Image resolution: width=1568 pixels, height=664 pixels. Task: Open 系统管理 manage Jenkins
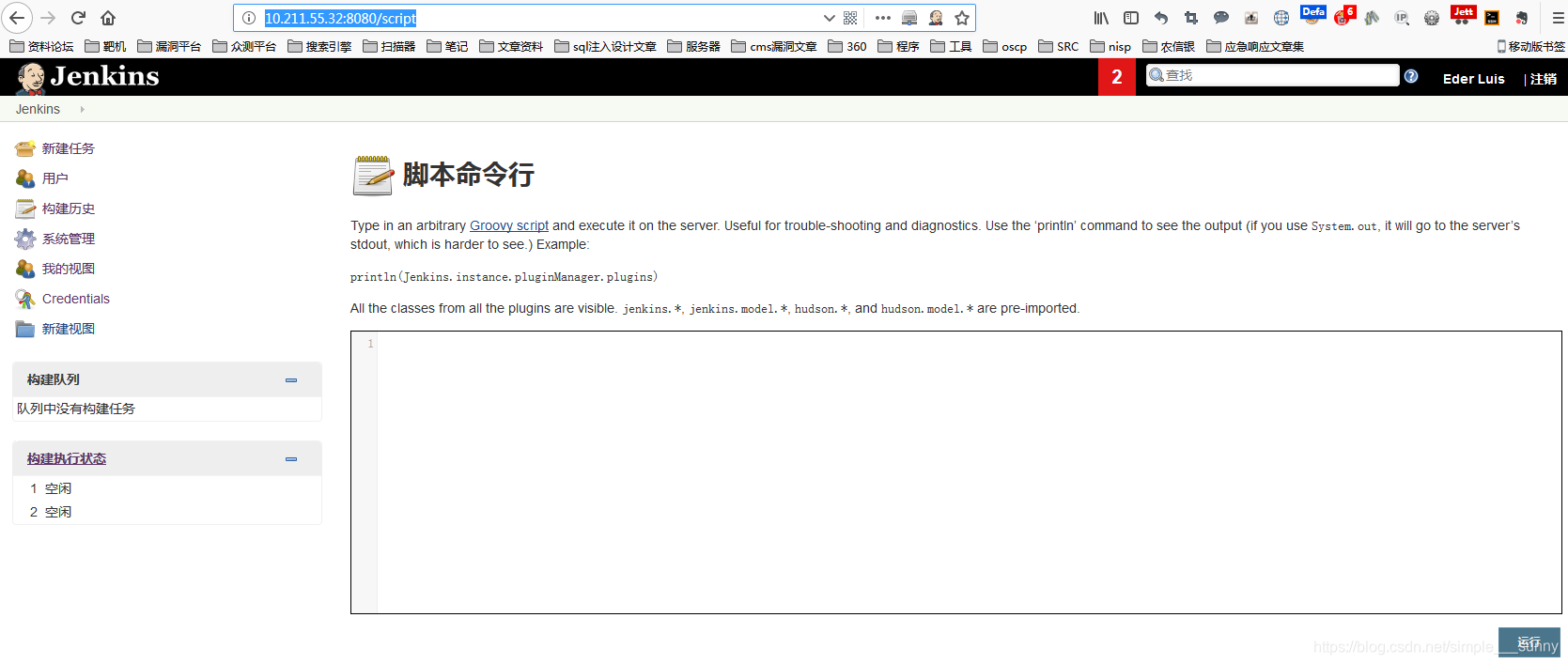click(69, 239)
